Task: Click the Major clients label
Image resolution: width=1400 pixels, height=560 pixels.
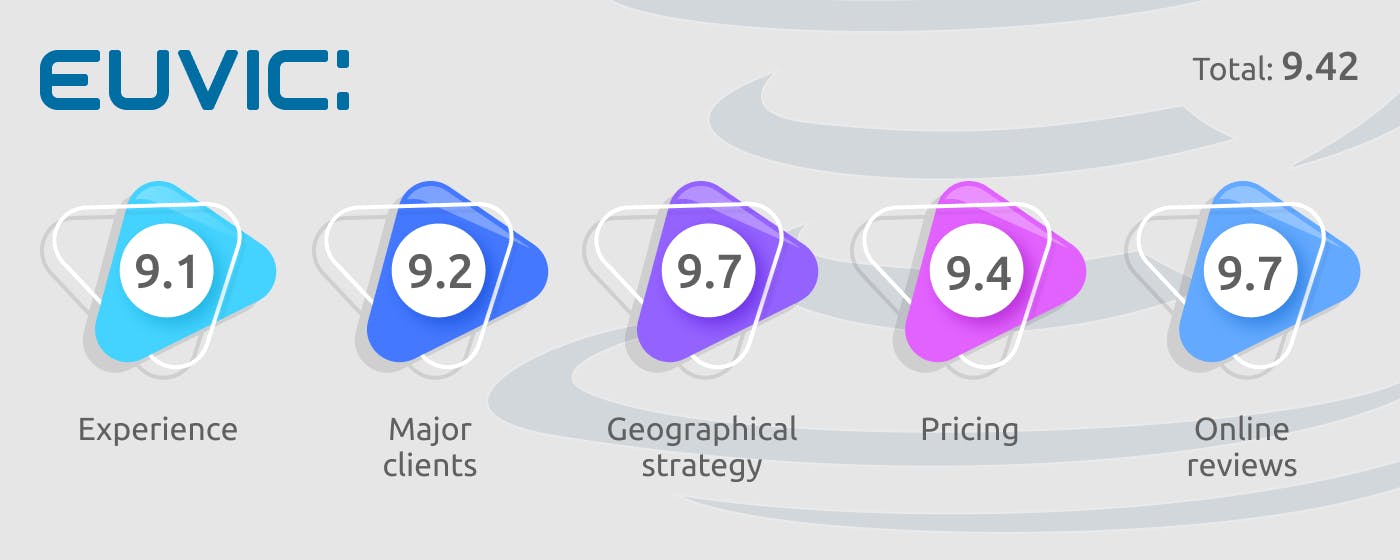Action: click(x=430, y=447)
